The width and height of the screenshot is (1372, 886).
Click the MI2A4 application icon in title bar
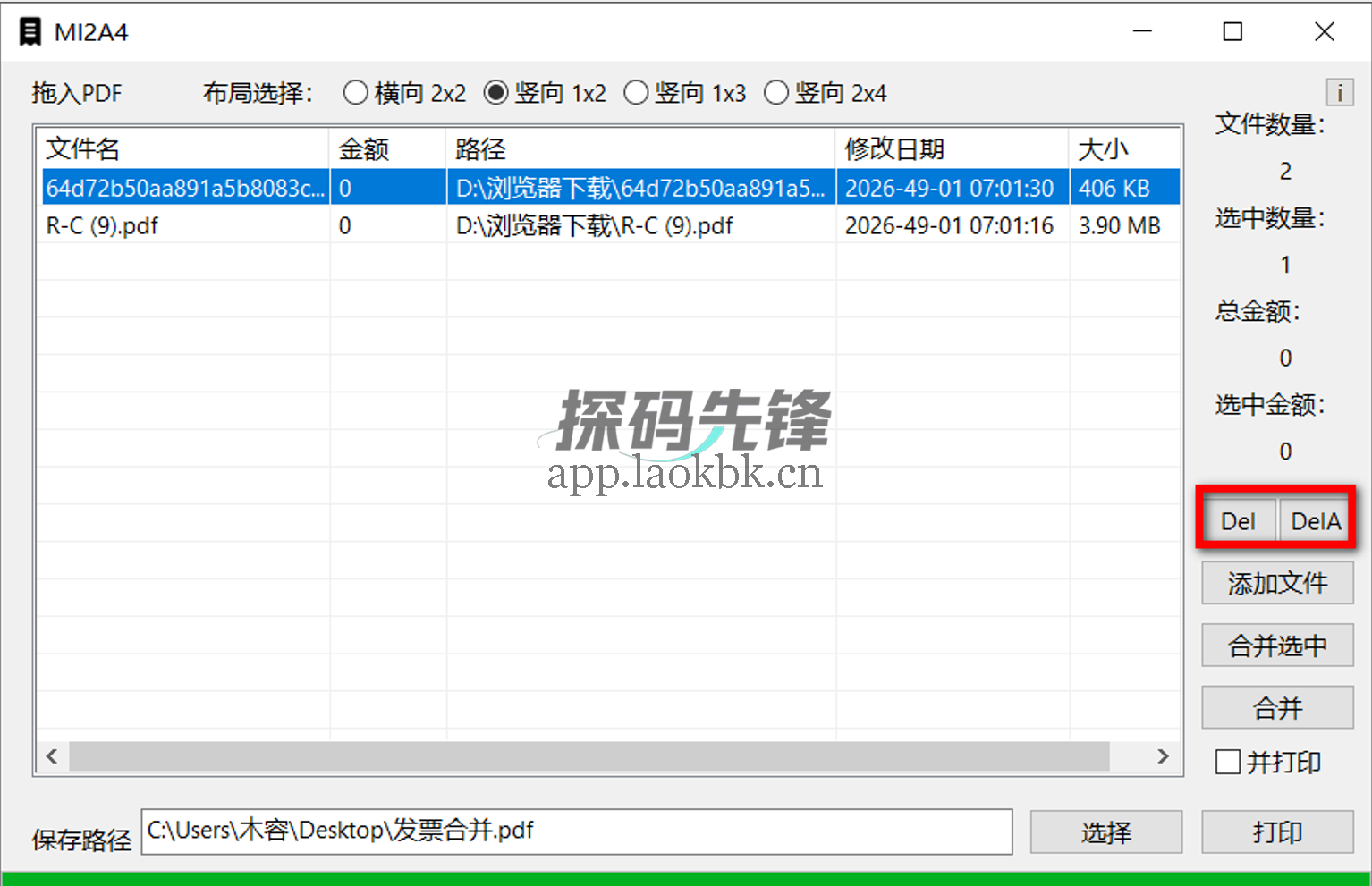[x=30, y=30]
